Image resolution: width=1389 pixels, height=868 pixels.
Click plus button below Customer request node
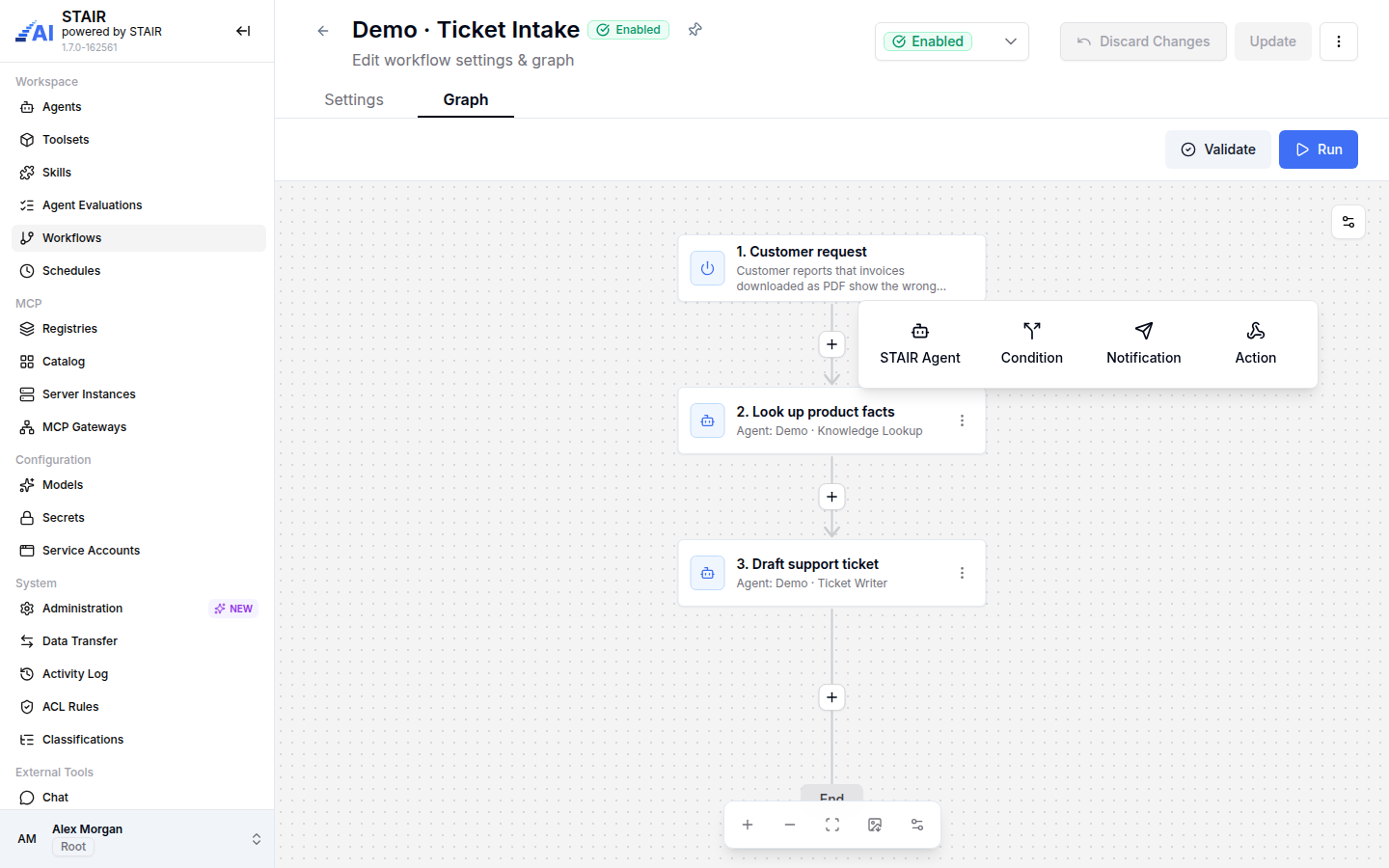click(831, 344)
